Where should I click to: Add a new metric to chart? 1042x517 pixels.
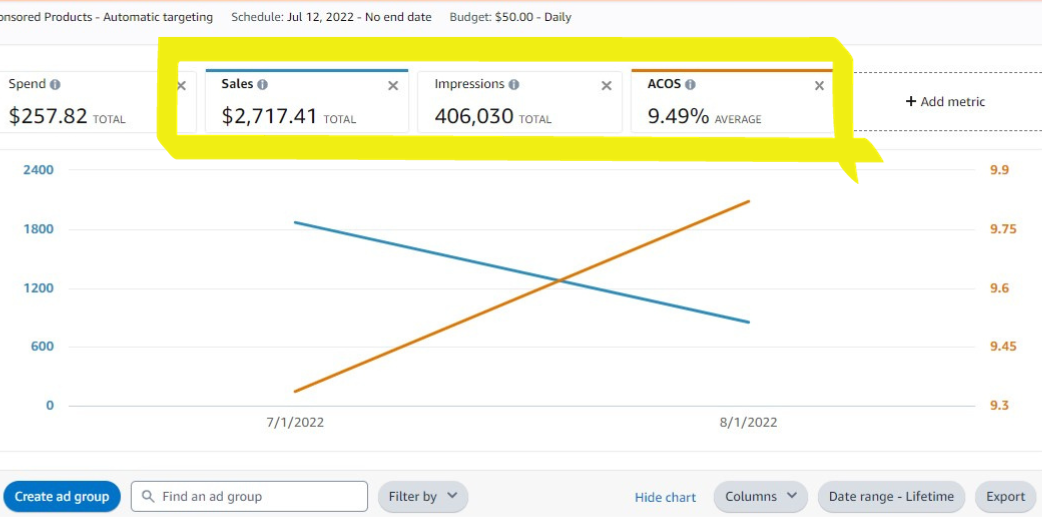pyautogui.click(x=945, y=102)
